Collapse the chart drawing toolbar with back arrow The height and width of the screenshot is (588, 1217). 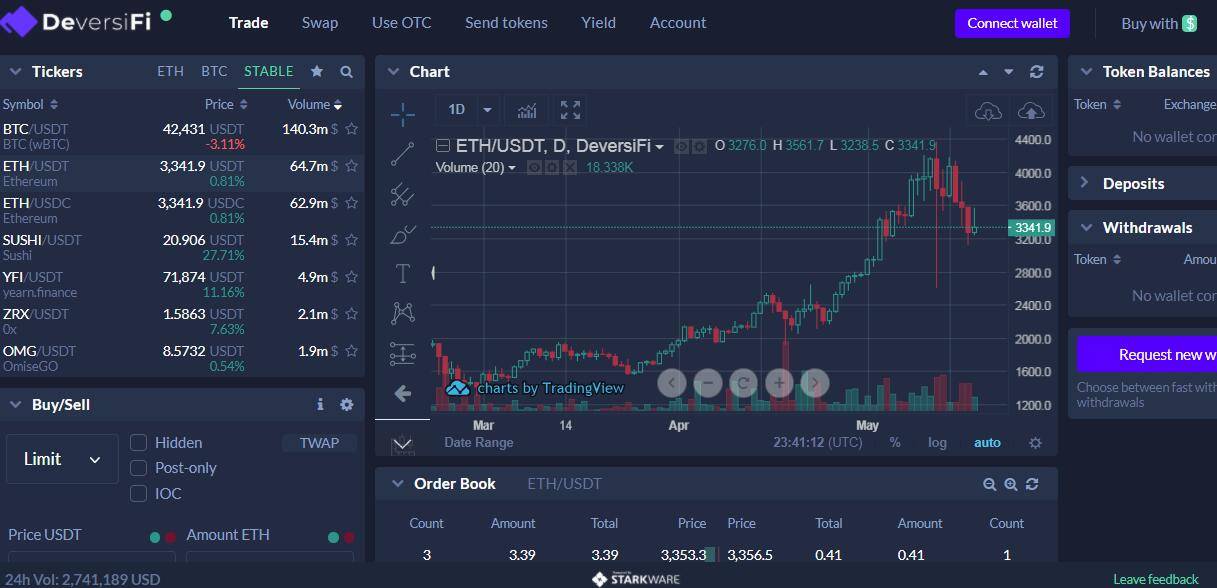(403, 394)
